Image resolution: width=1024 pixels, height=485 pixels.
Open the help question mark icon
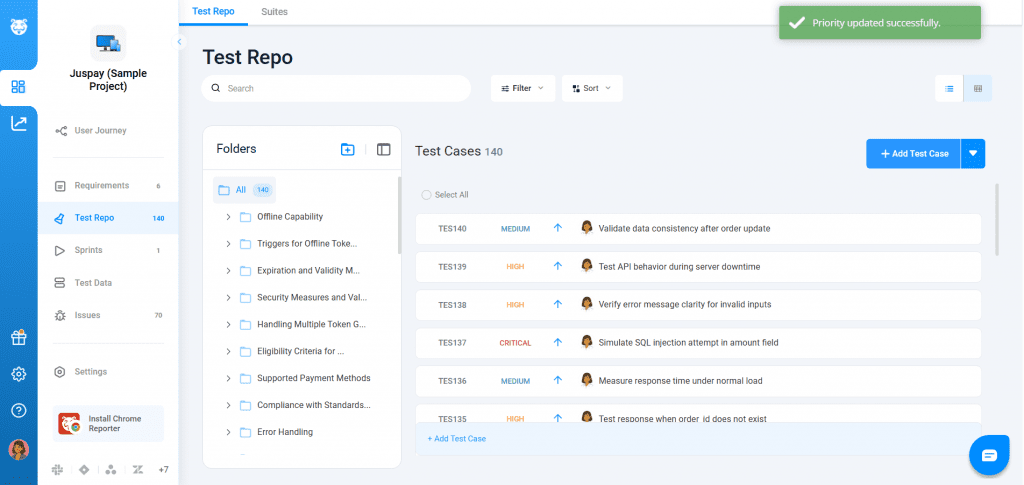18,410
